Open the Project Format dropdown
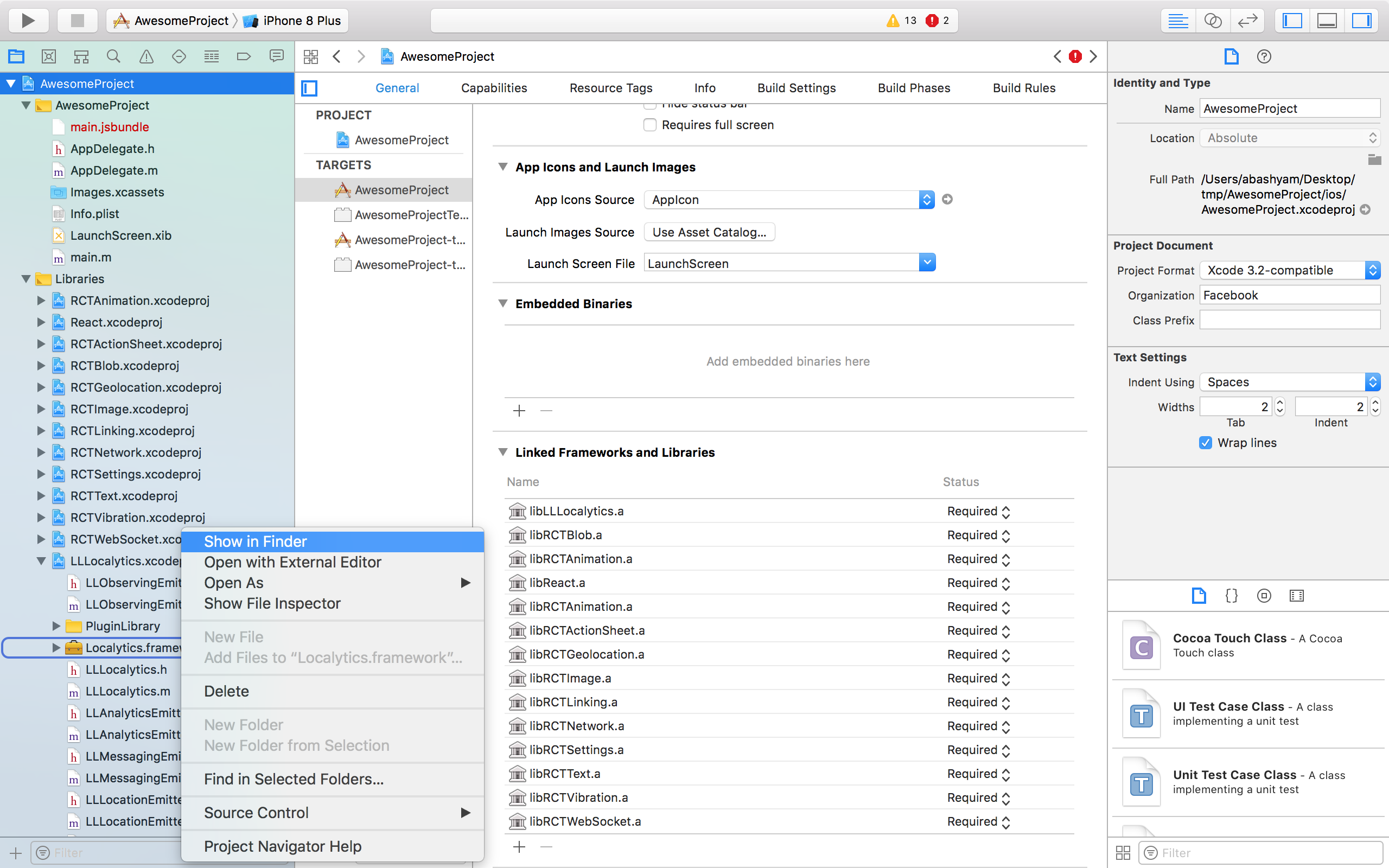 1290,270
